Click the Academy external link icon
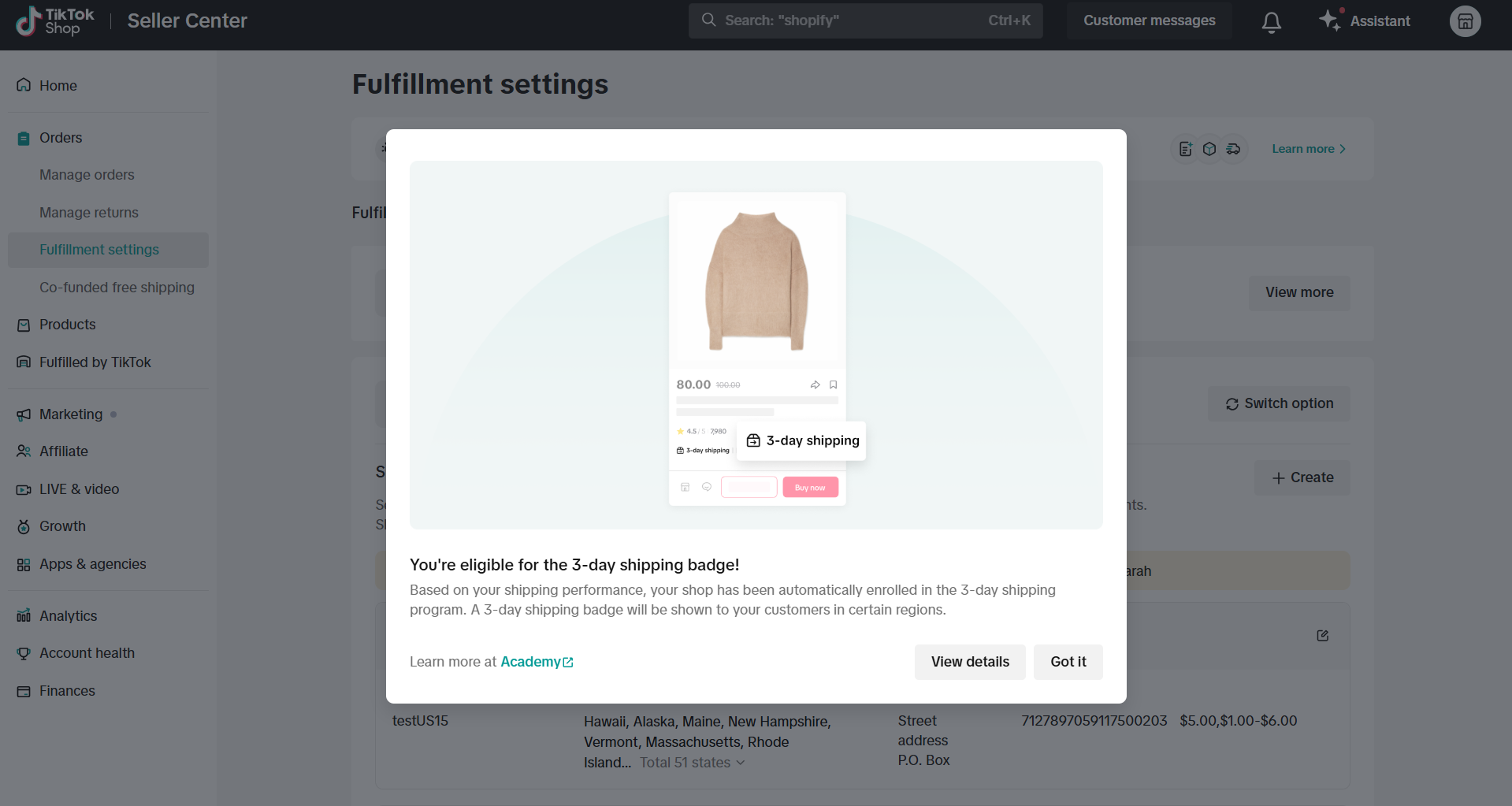 coord(568,663)
